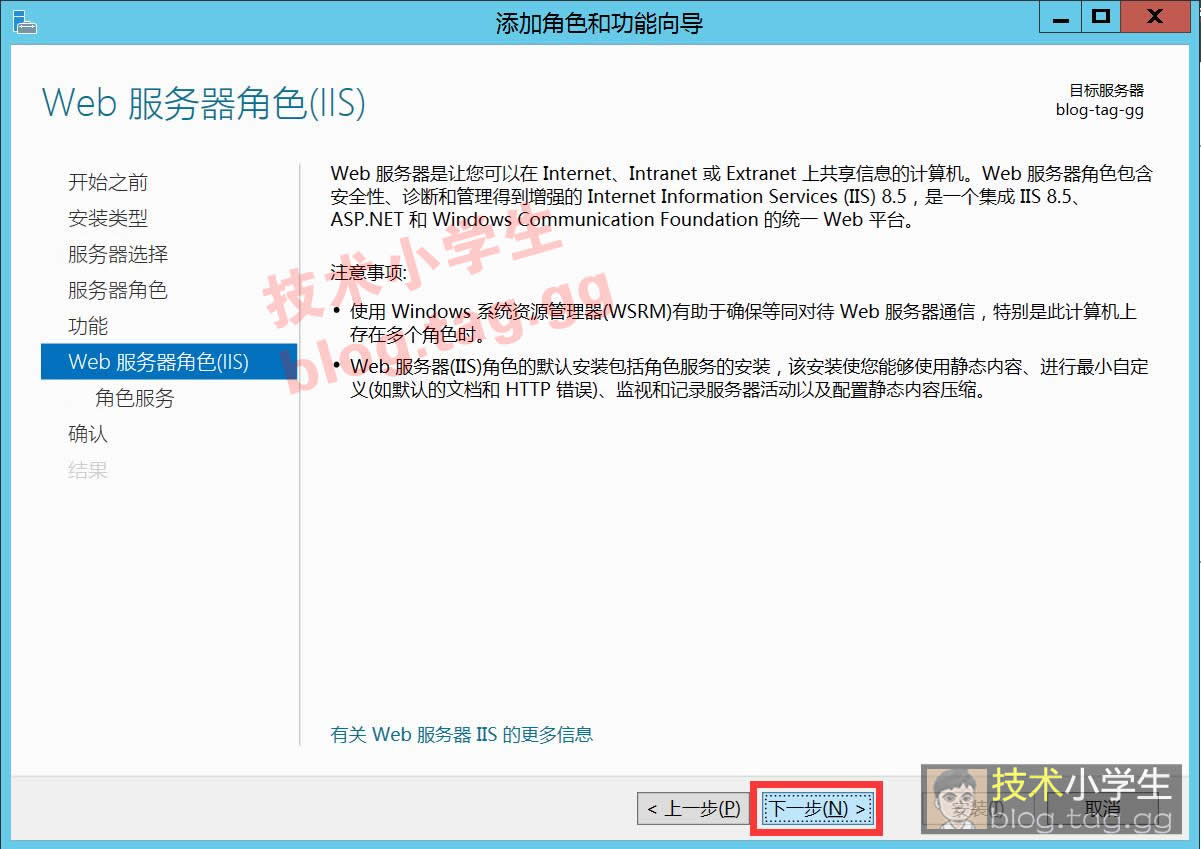1201x849 pixels.
Task: Maximize the wizard window
Action: (x=1101, y=17)
